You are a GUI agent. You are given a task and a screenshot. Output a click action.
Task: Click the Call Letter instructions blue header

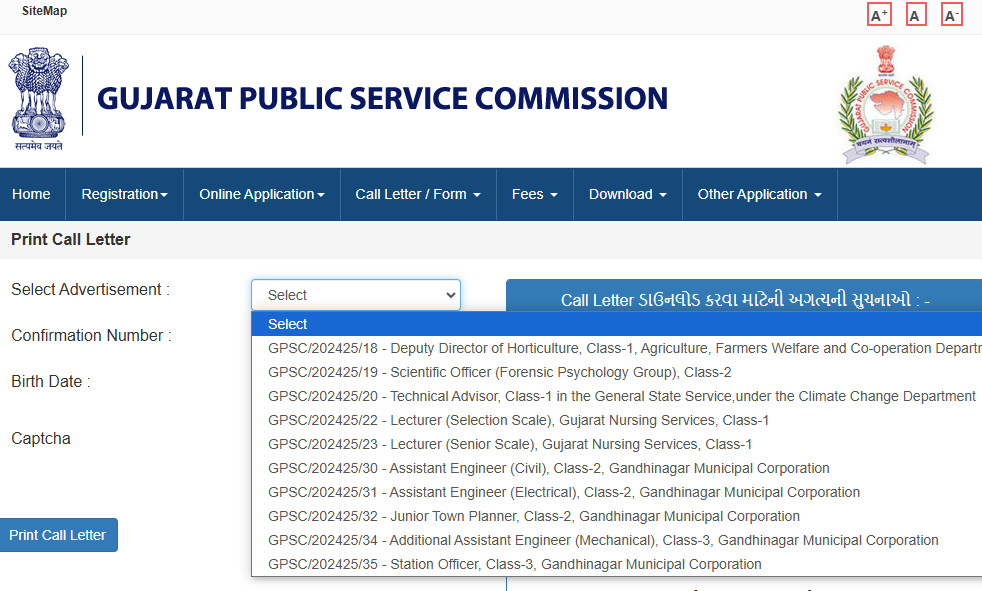(x=744, y=296)
